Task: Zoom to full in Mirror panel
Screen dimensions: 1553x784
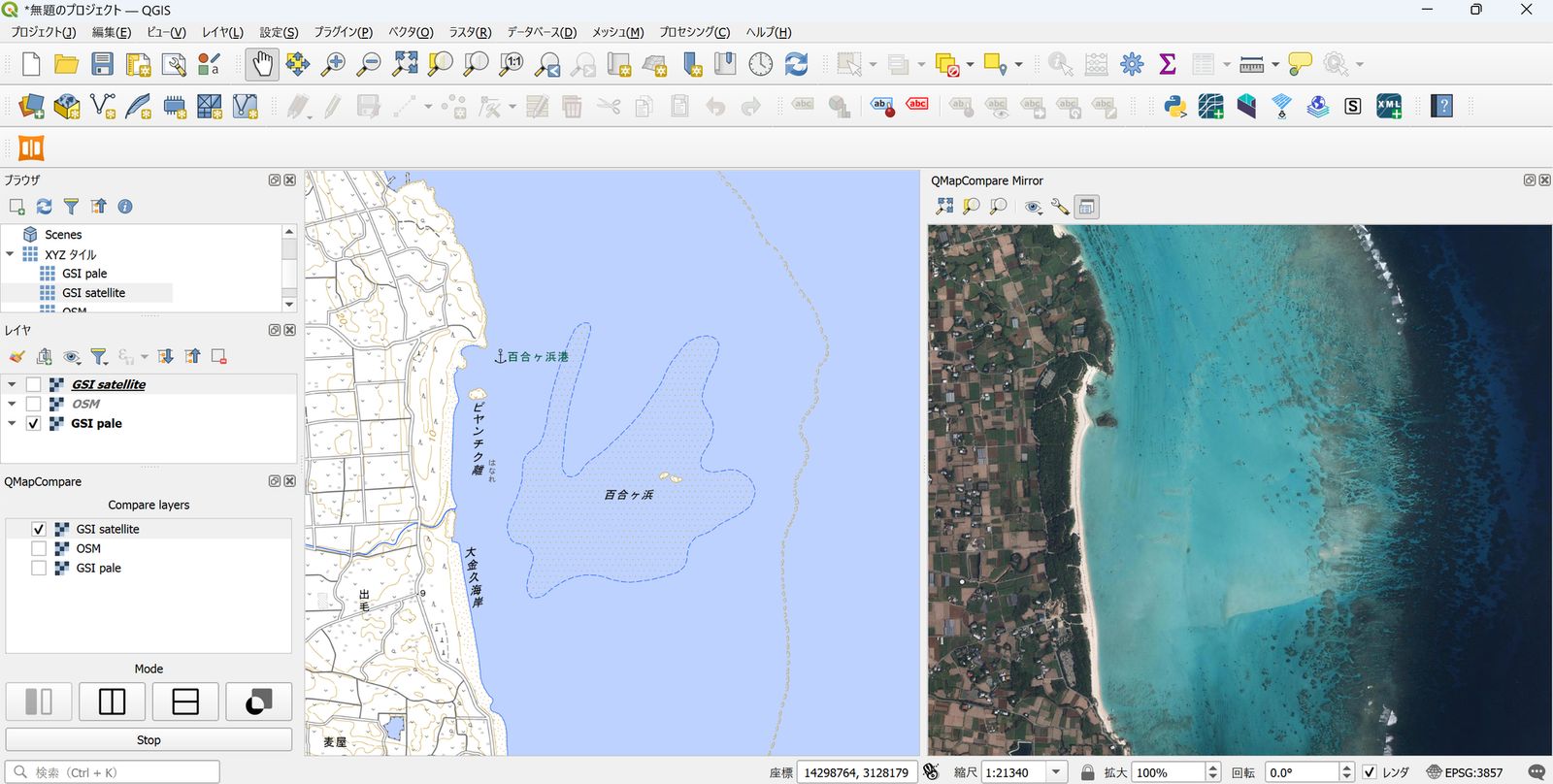Action: point(944,207)
